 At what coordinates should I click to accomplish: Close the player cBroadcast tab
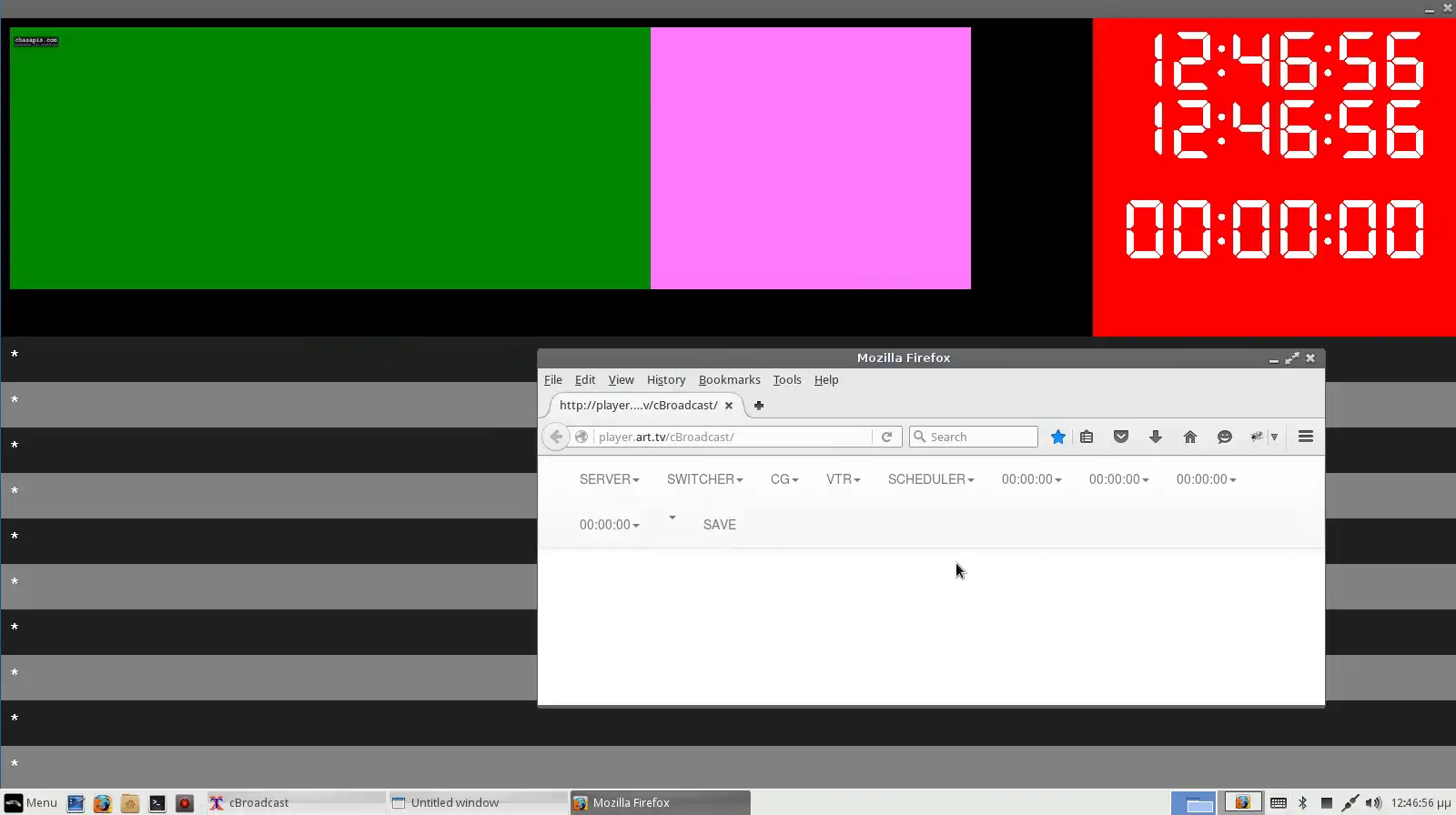[x=729, y=406]
